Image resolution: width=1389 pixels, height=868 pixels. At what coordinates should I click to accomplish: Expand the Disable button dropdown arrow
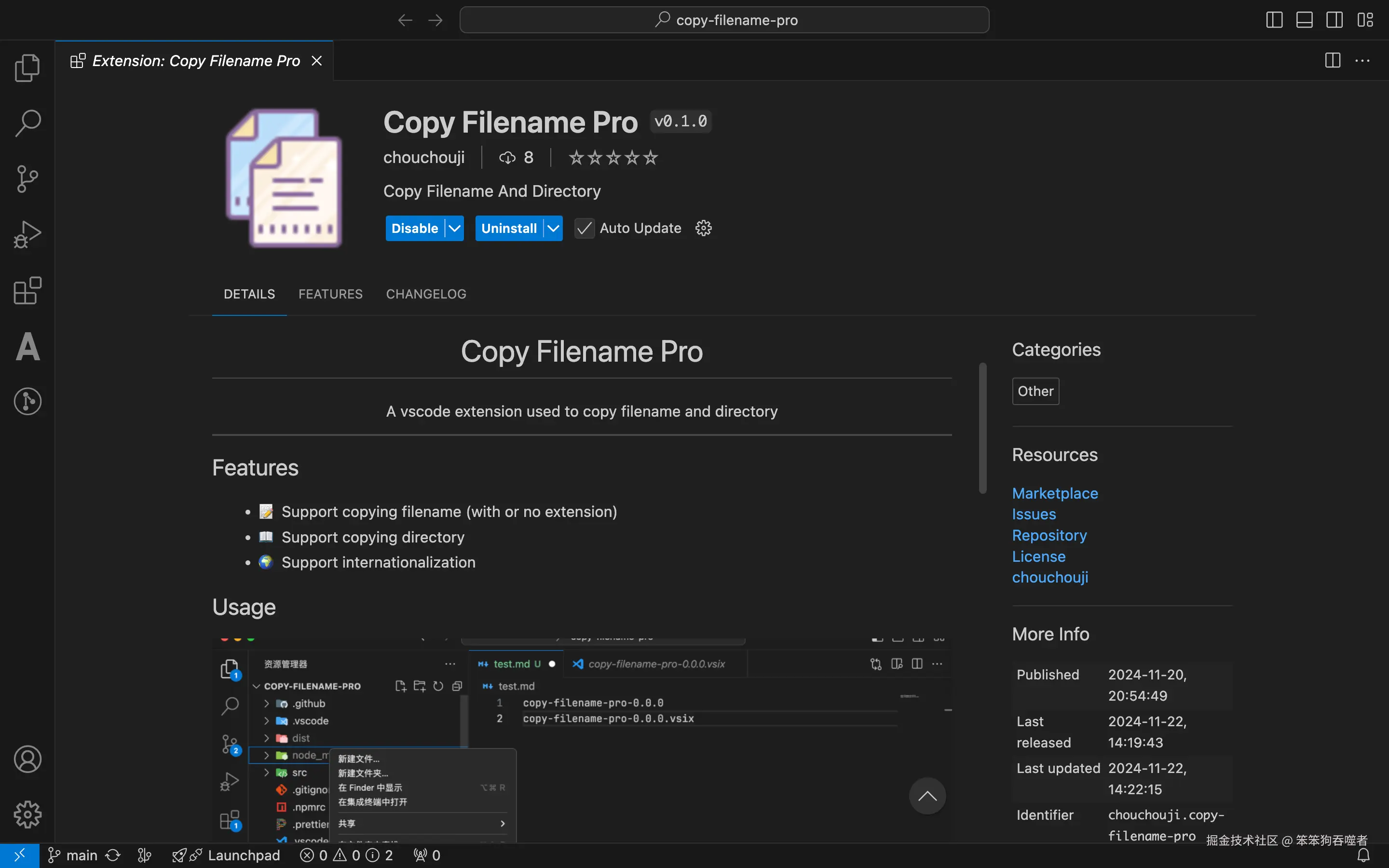click(454, 229)
